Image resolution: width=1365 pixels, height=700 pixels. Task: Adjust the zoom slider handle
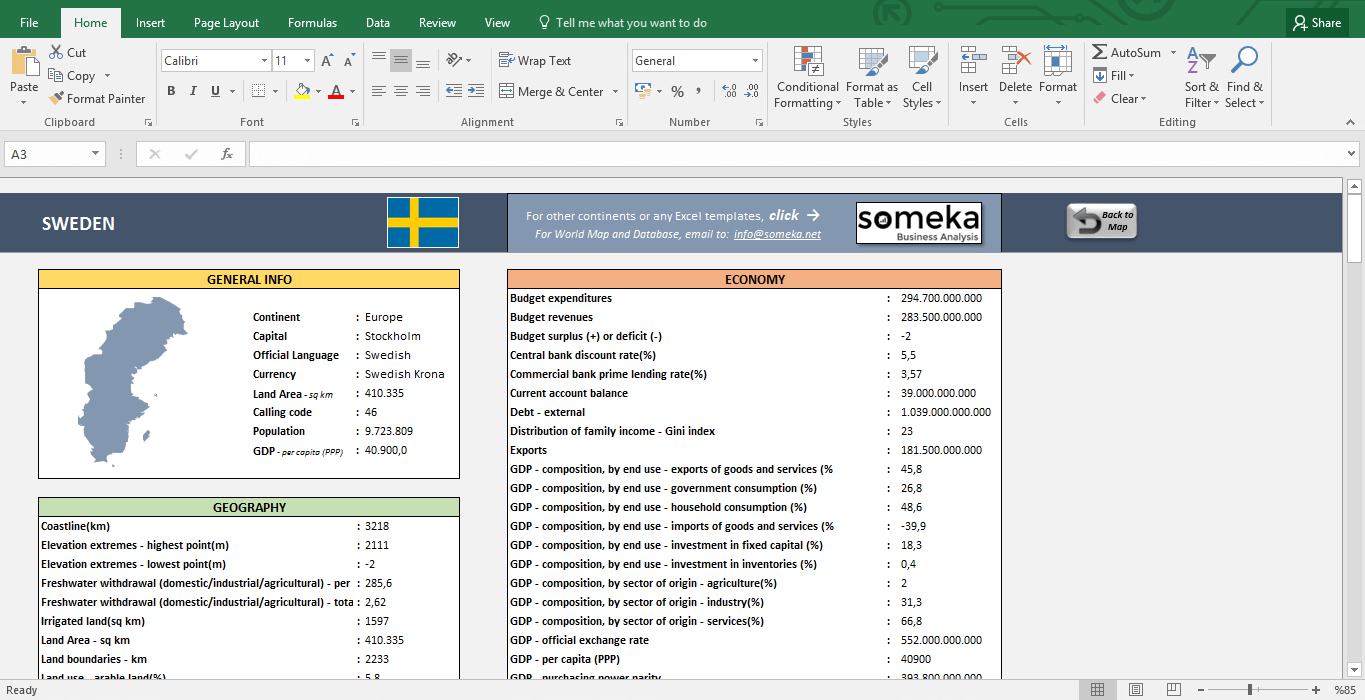(x=1250, y=690)
